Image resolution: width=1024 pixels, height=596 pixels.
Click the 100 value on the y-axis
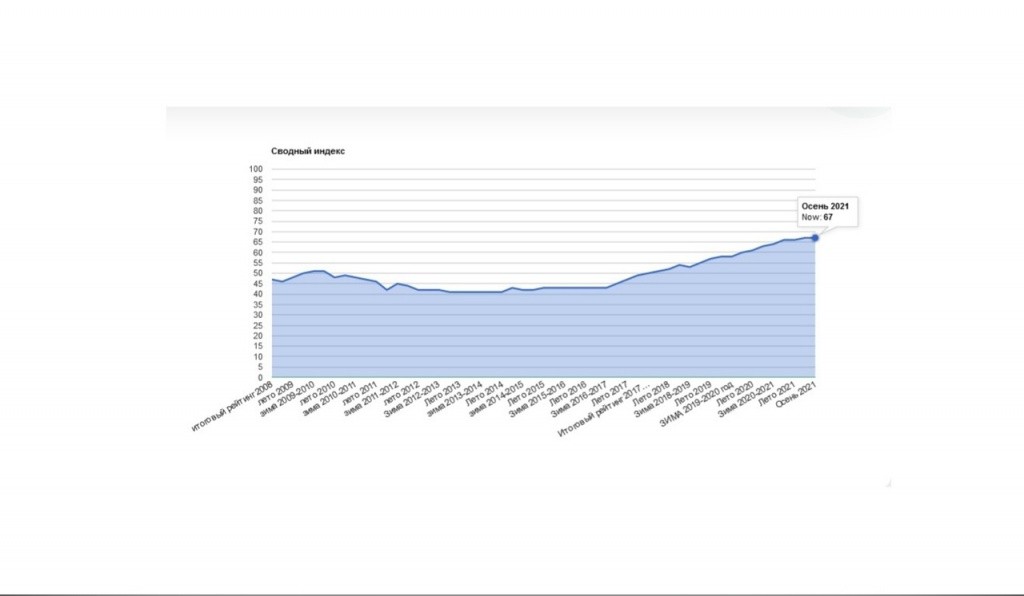255,169
